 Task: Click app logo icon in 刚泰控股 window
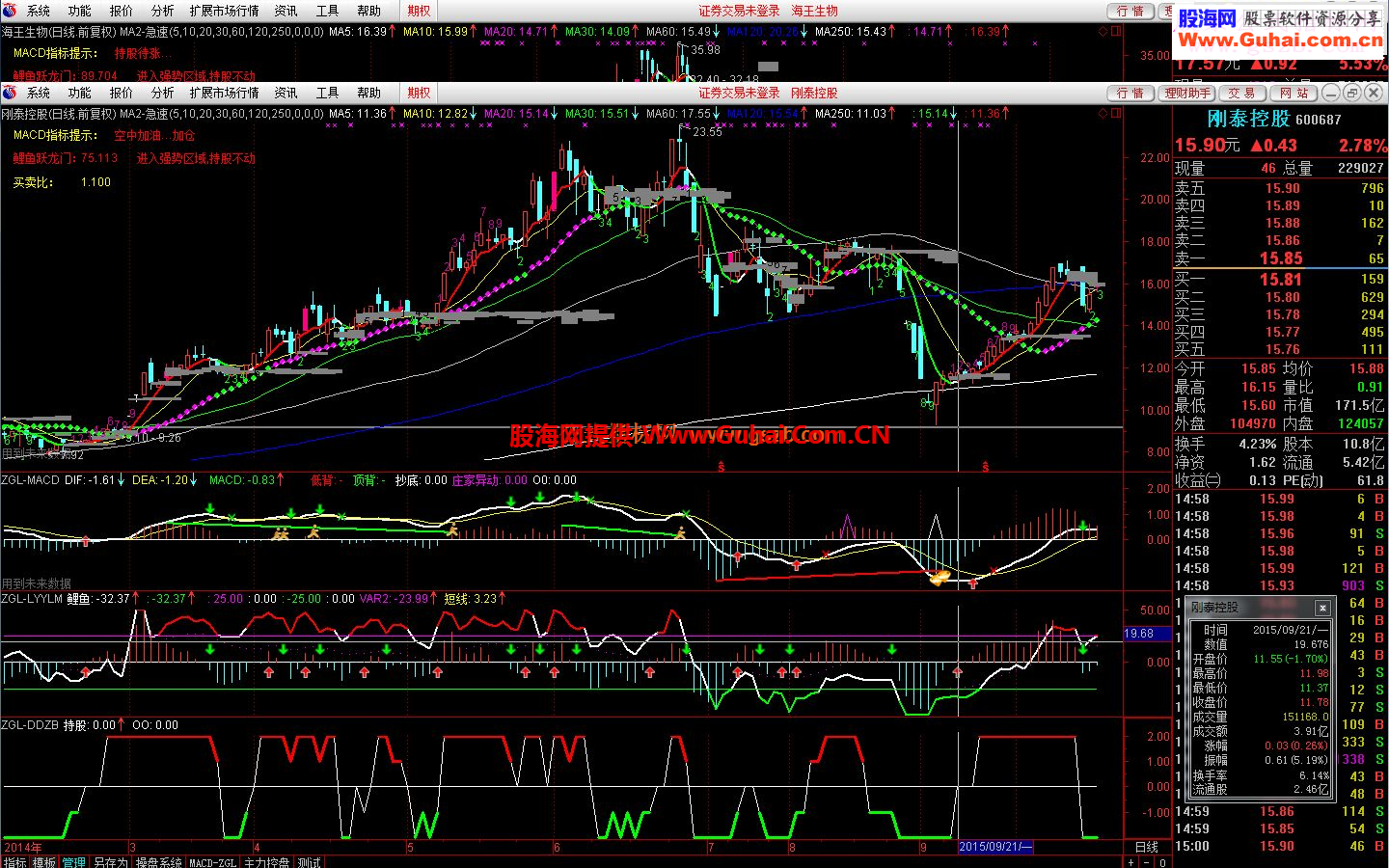click(10, 93)
